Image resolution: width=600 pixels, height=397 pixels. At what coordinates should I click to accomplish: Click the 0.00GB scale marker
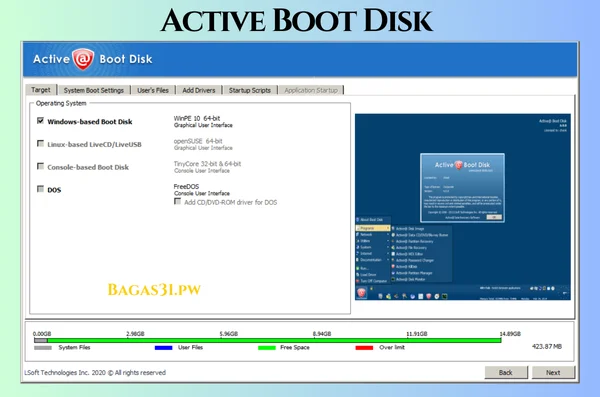click(x=42, y=334)
